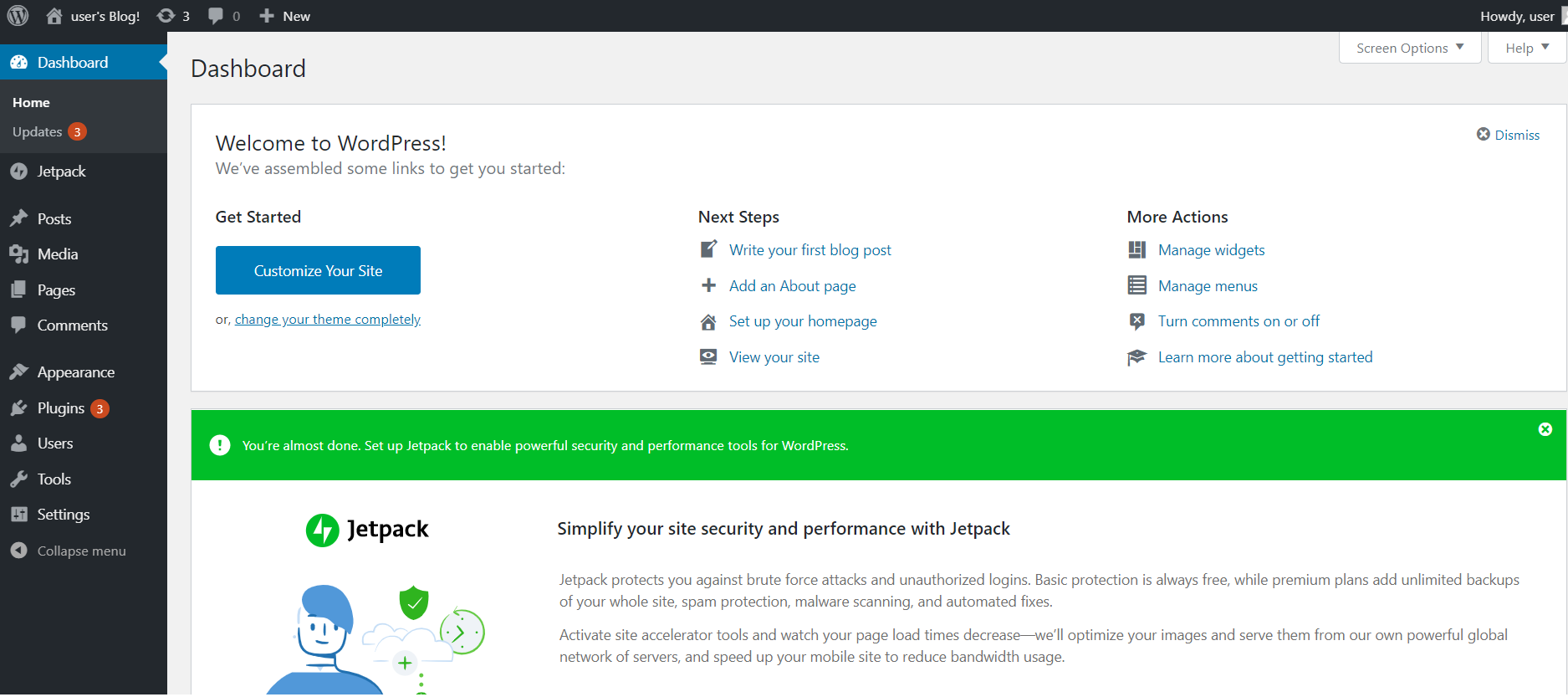Click the Comments label in the sidebar
This screenshot has width=1568, height=697.
73,325
